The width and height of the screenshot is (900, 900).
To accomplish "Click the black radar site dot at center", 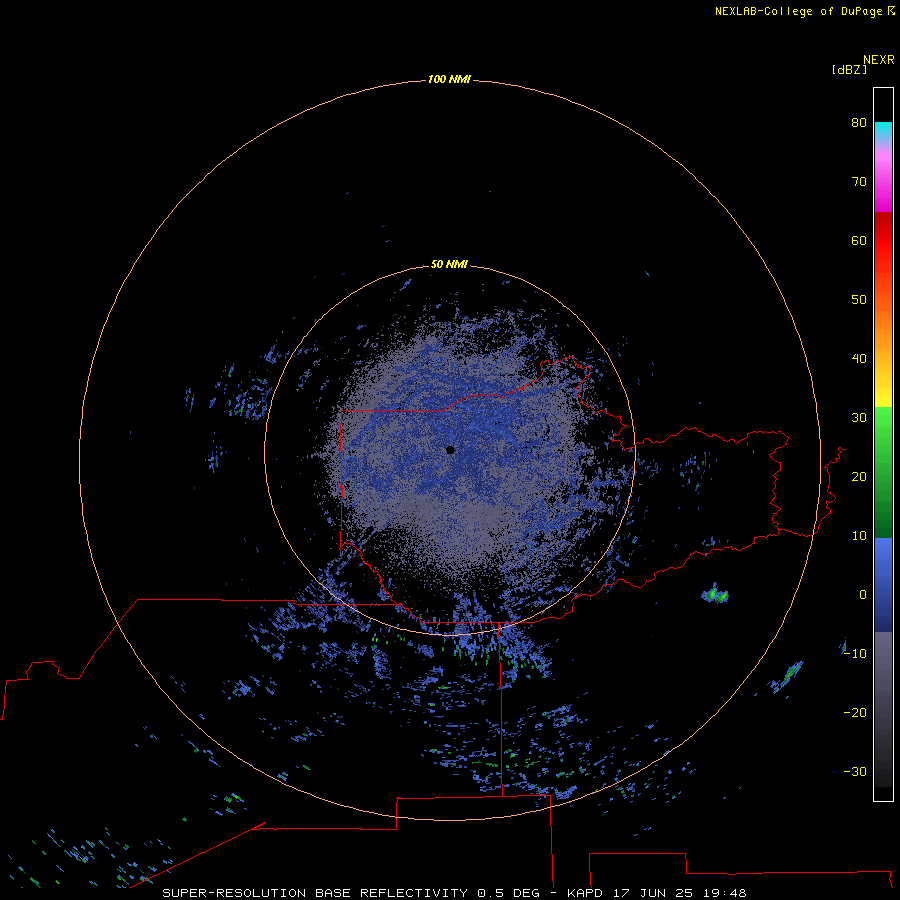I will [x=450, y=450].
